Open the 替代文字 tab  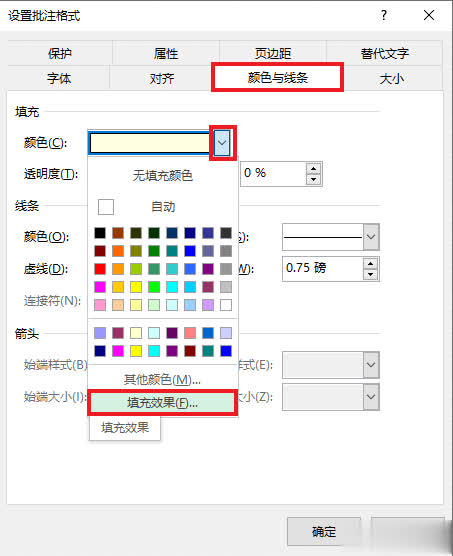pyautogui.click(x=385, y=54)
